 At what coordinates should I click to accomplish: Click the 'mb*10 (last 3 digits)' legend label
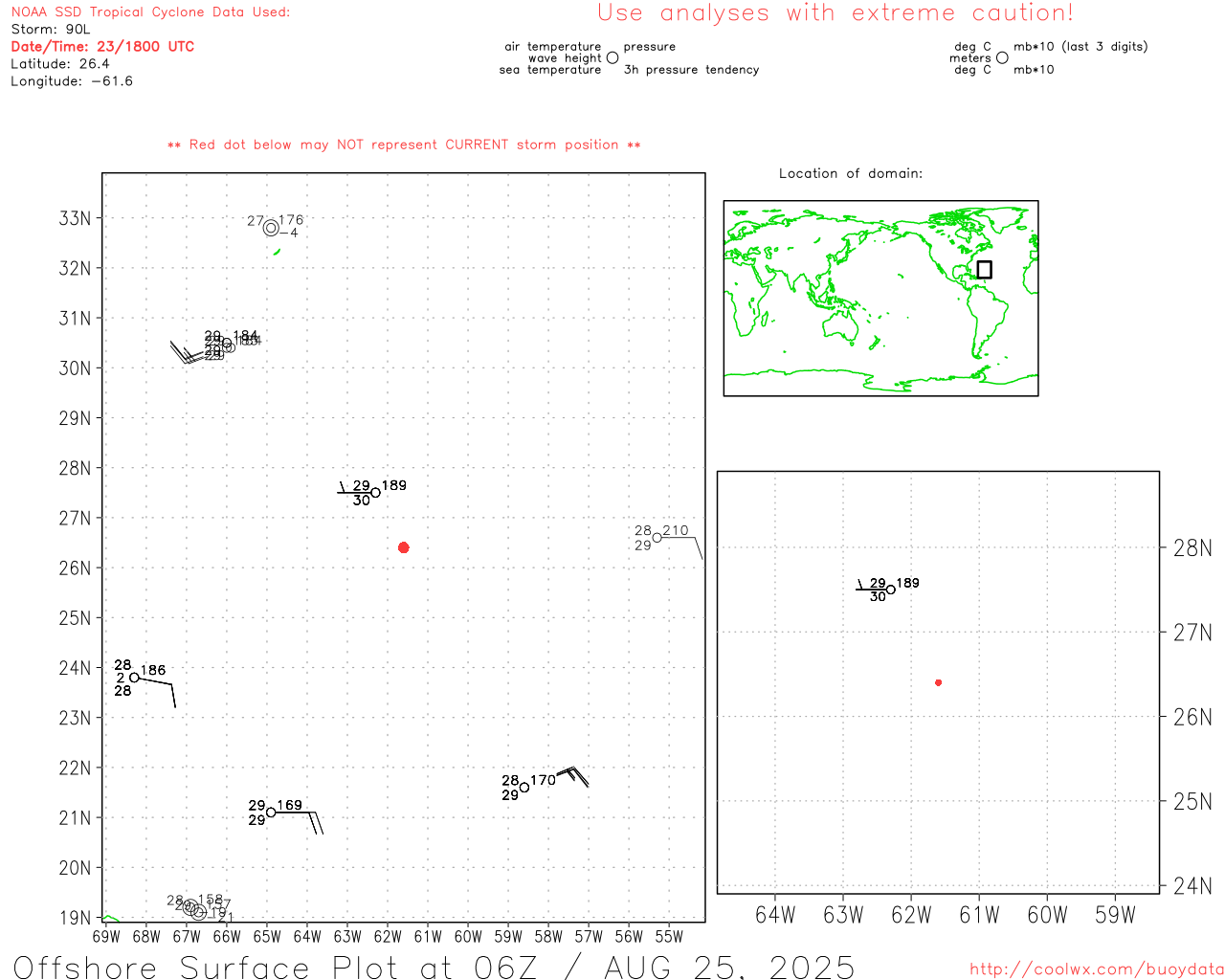point(1080,47)
